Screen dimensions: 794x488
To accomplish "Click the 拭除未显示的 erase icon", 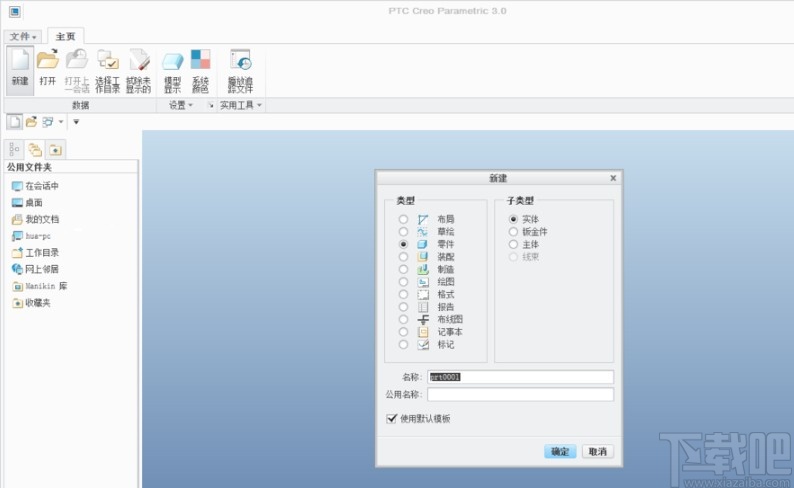I will pyautogui.click(x=138, y=60).
